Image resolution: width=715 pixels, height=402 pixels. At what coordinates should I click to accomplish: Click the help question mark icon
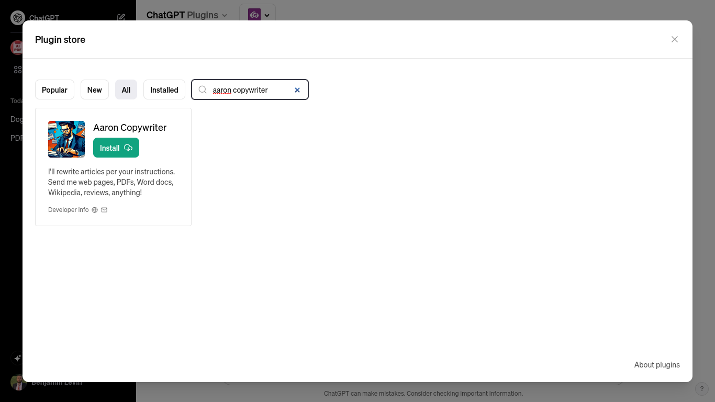(x=701, y=388)
